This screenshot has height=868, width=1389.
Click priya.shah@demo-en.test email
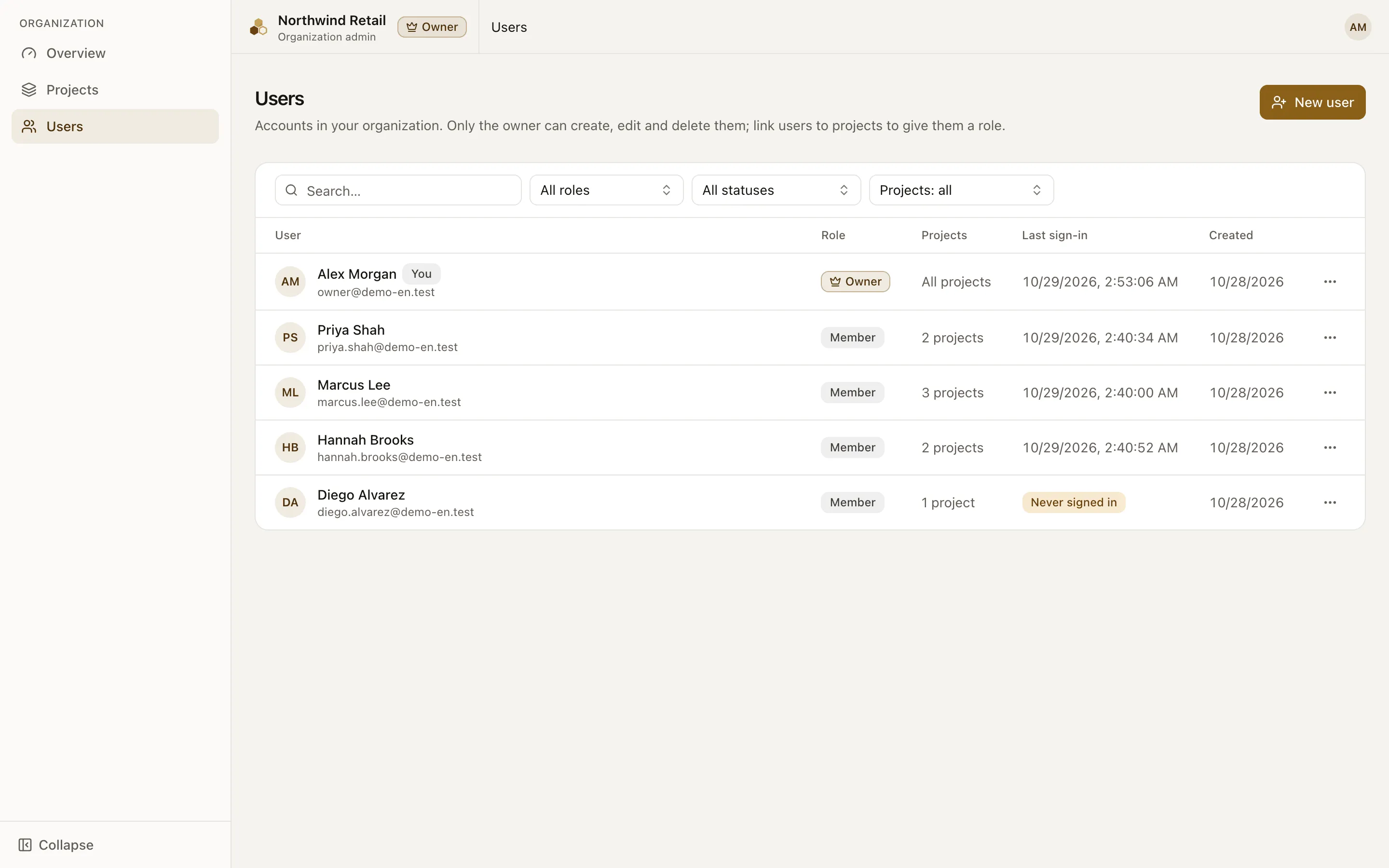pyautogui.click(x=387, y=347)
